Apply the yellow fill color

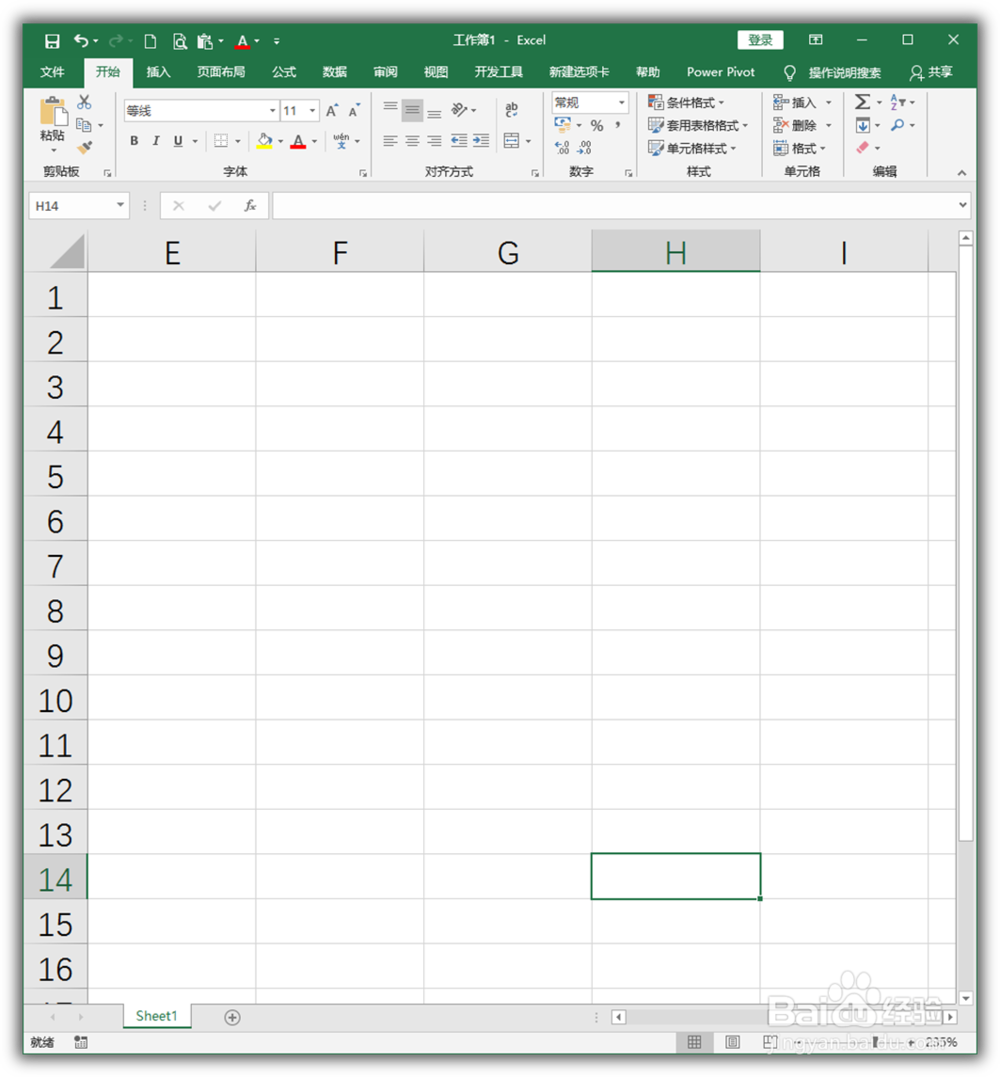(x=264, y=141)
